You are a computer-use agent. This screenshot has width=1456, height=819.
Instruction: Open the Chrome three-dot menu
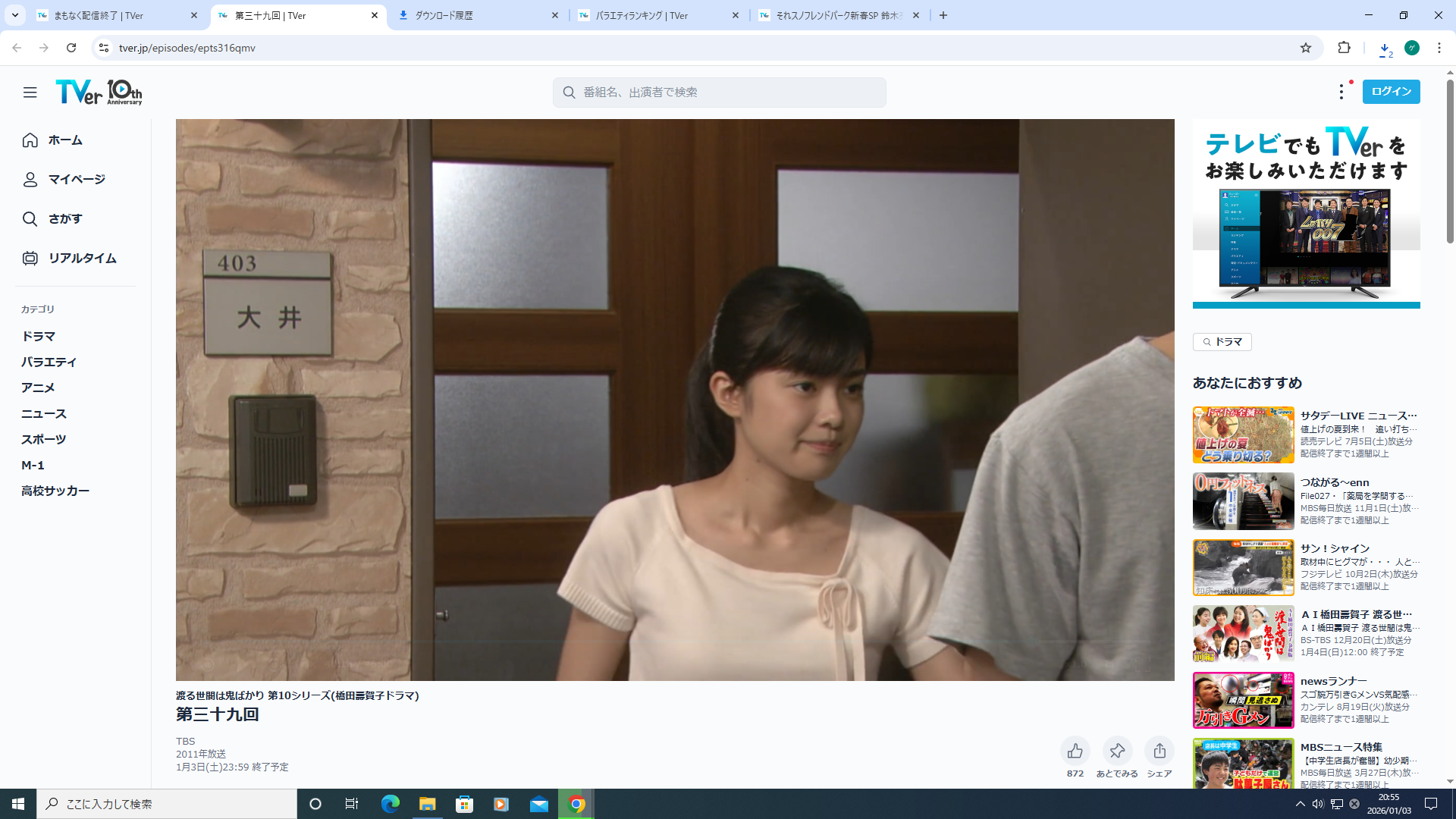[x=1439, y=48]
